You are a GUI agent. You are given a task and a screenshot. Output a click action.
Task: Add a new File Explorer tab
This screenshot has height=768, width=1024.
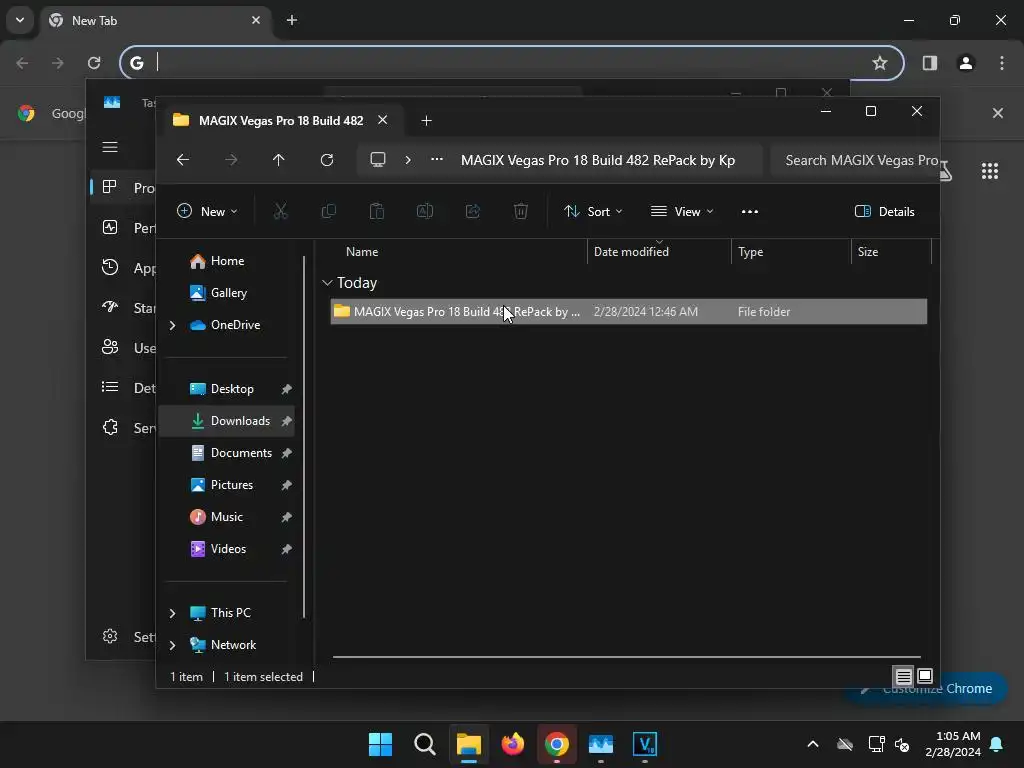click(426, 120)
